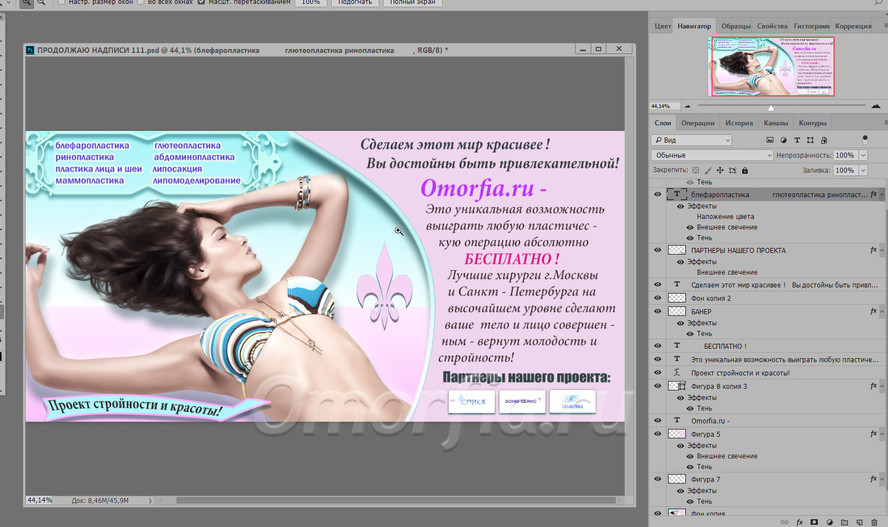Toggle visibility of Omorfia.ru - layer

pos(658,421)
